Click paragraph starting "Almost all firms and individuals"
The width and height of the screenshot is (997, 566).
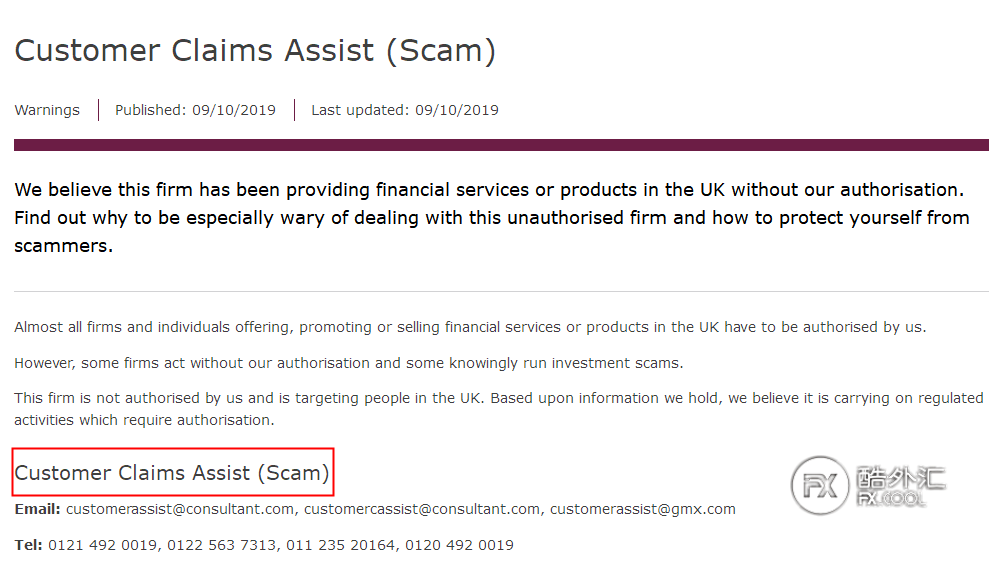coord(470,327)
